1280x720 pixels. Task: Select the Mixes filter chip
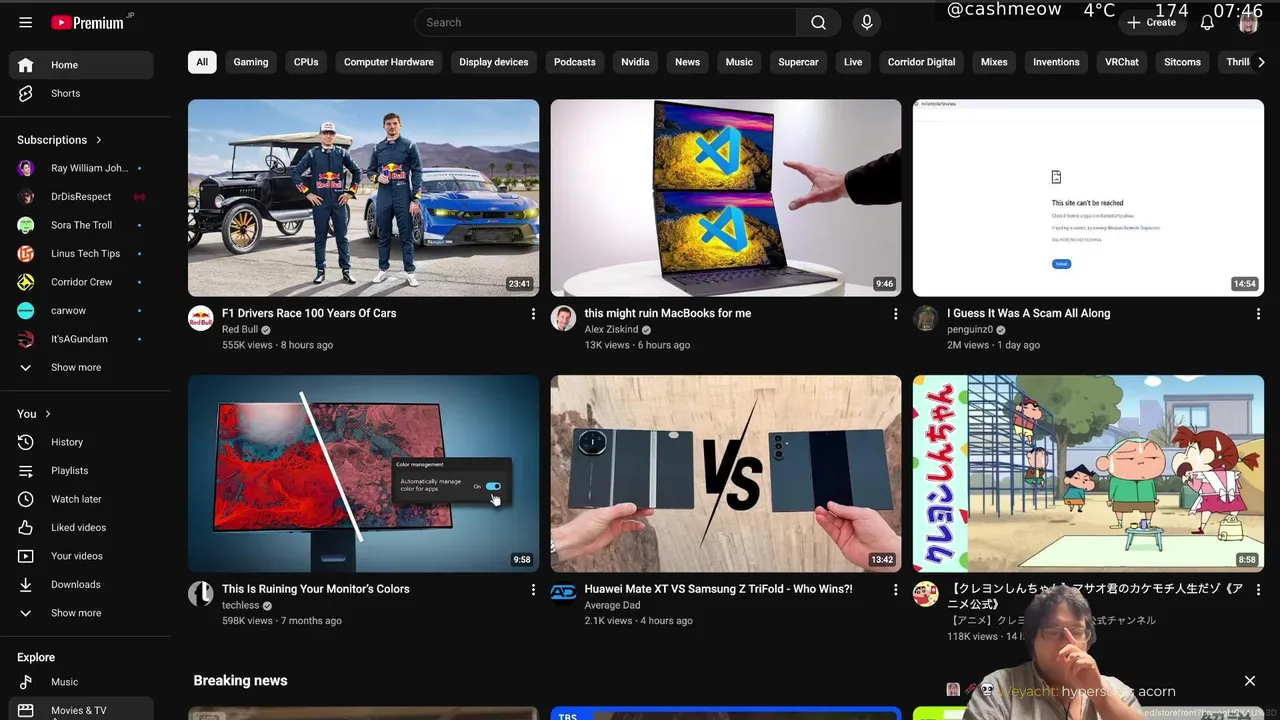coord(994,62)
